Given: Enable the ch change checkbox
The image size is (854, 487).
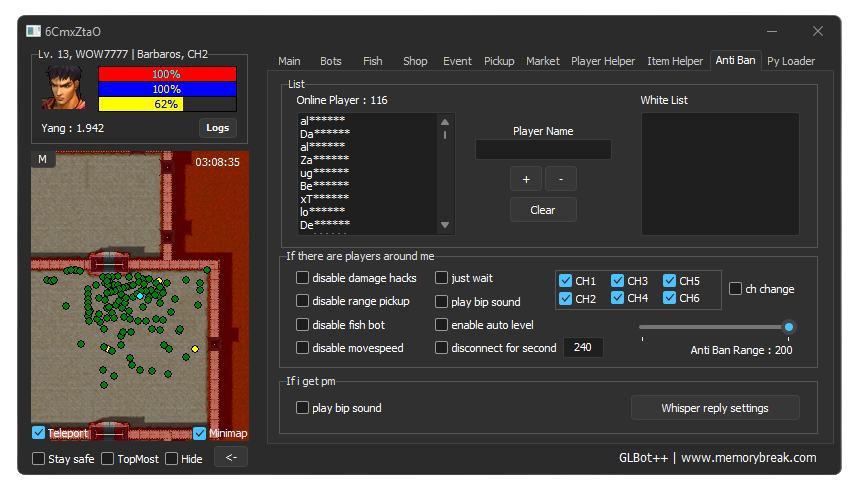Looking at the screenshot, I should tap(735, 289).
